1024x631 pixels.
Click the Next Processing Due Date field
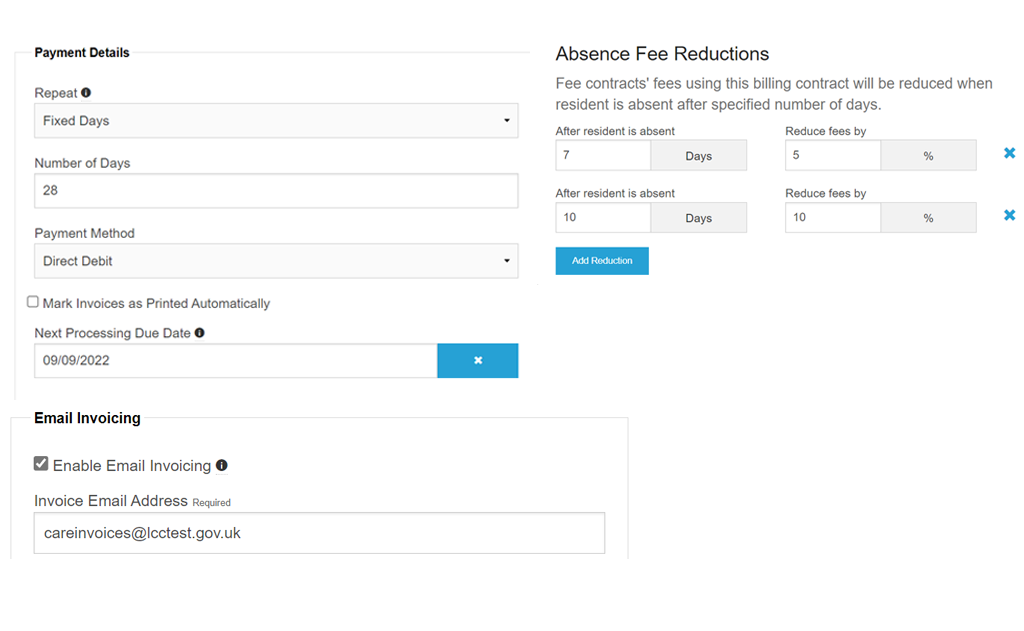point(236,361)
